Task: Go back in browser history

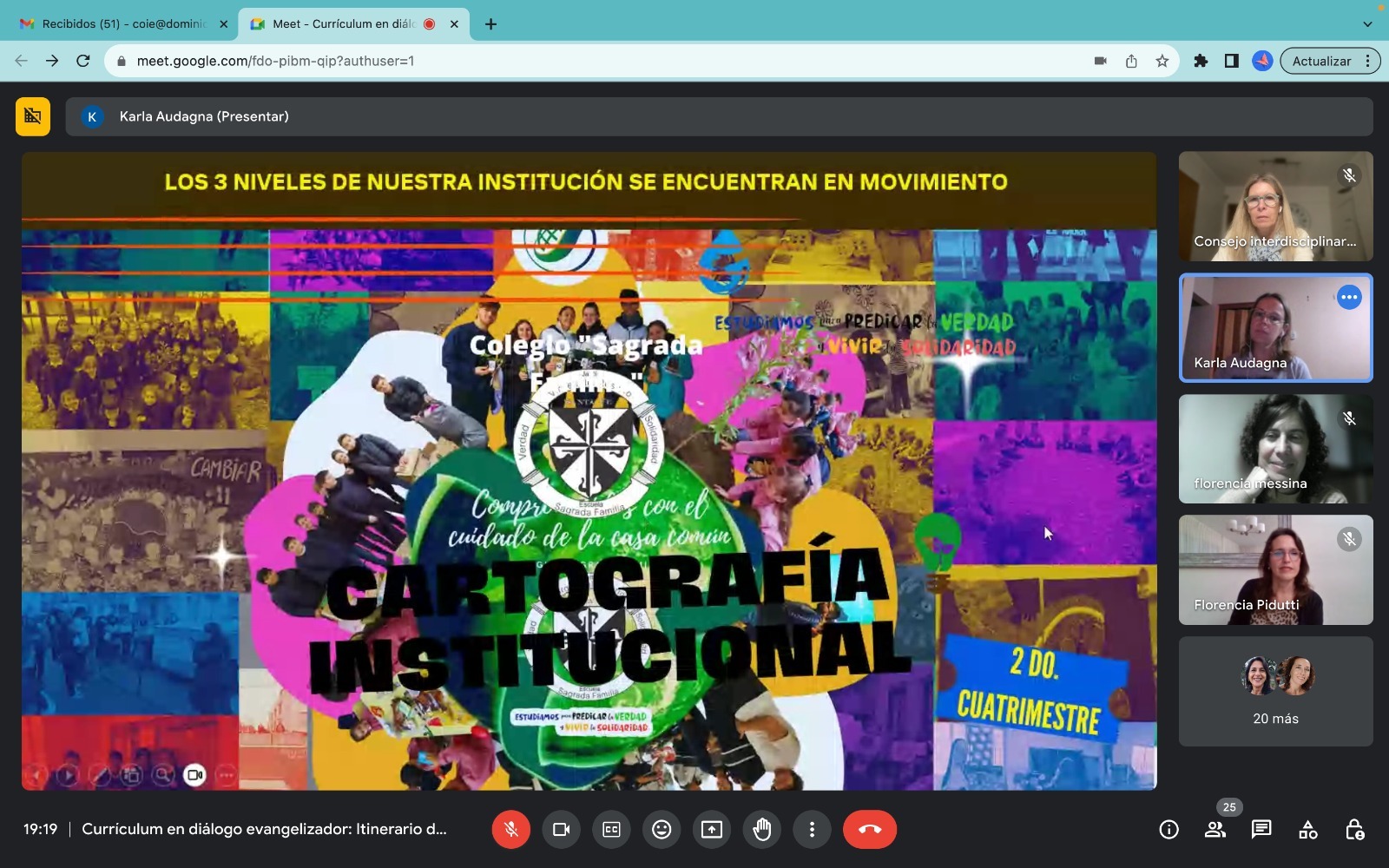Action: [22, 61]
